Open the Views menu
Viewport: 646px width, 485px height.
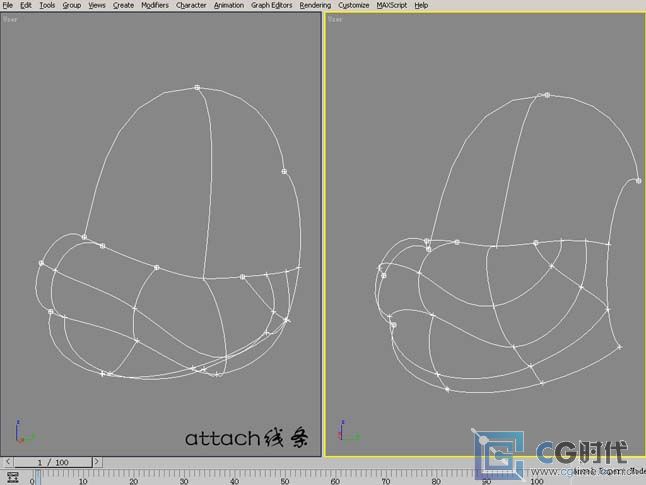[97, 5]
